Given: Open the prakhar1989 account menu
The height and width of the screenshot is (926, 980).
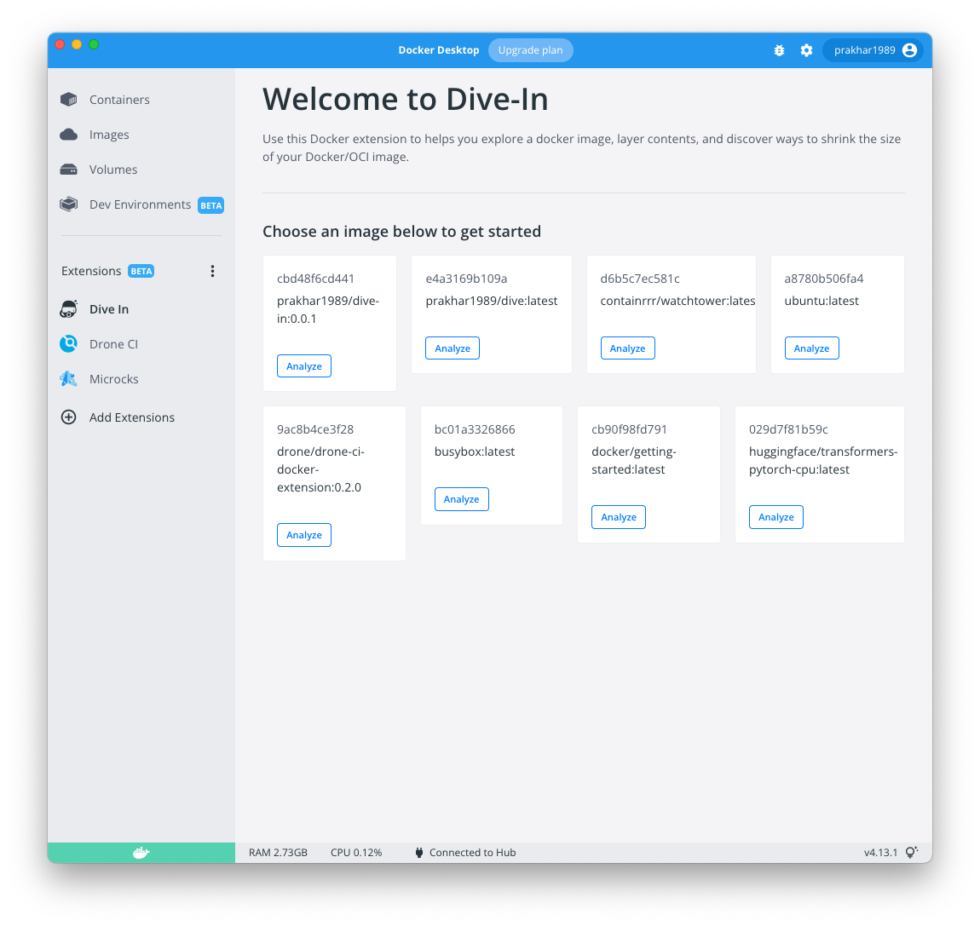Looking at the screenshot, I should click(873, 49).
